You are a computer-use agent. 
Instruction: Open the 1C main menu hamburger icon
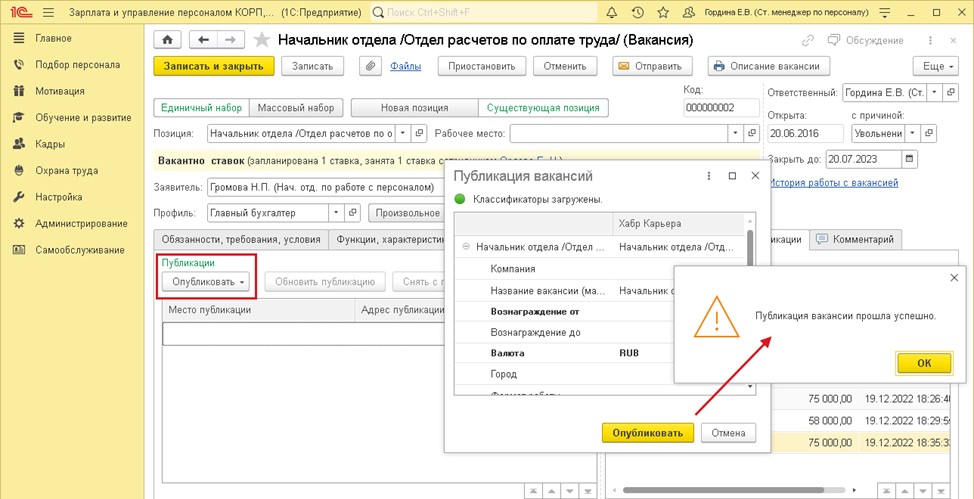[x=49, y=12]
